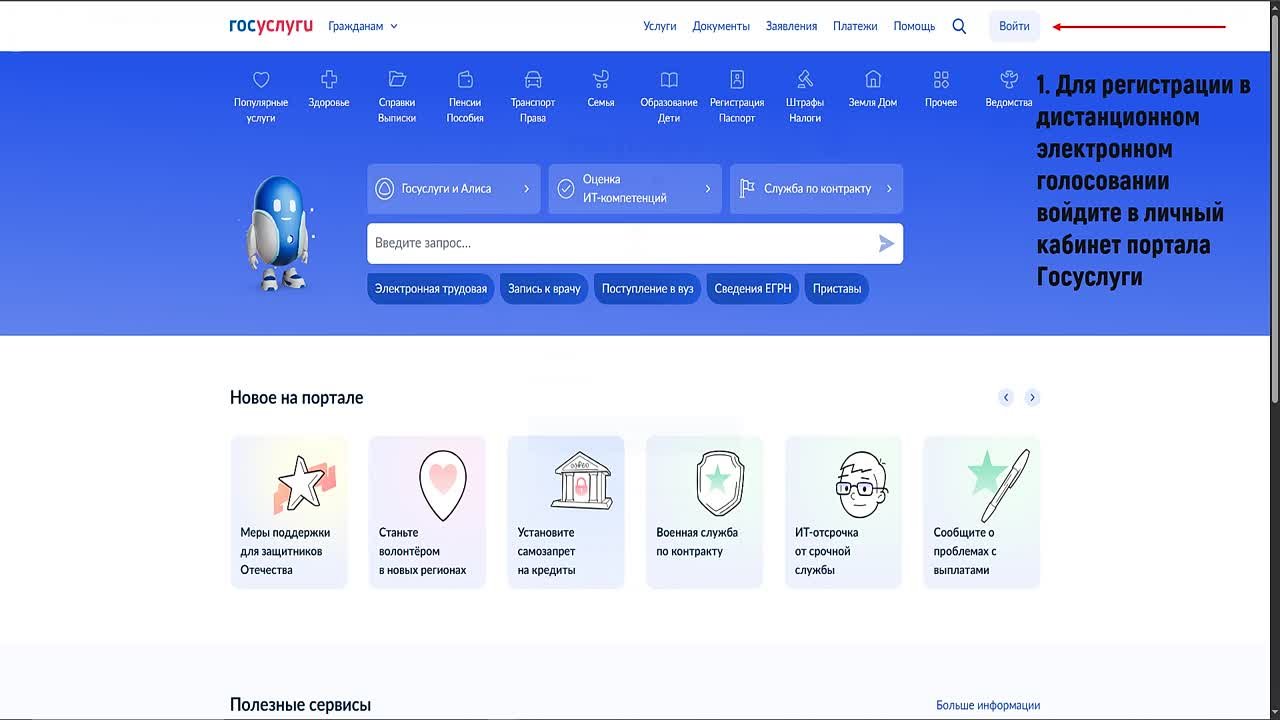
Task: Select the Электронная трудовая chip
Action: click(431, 288)
